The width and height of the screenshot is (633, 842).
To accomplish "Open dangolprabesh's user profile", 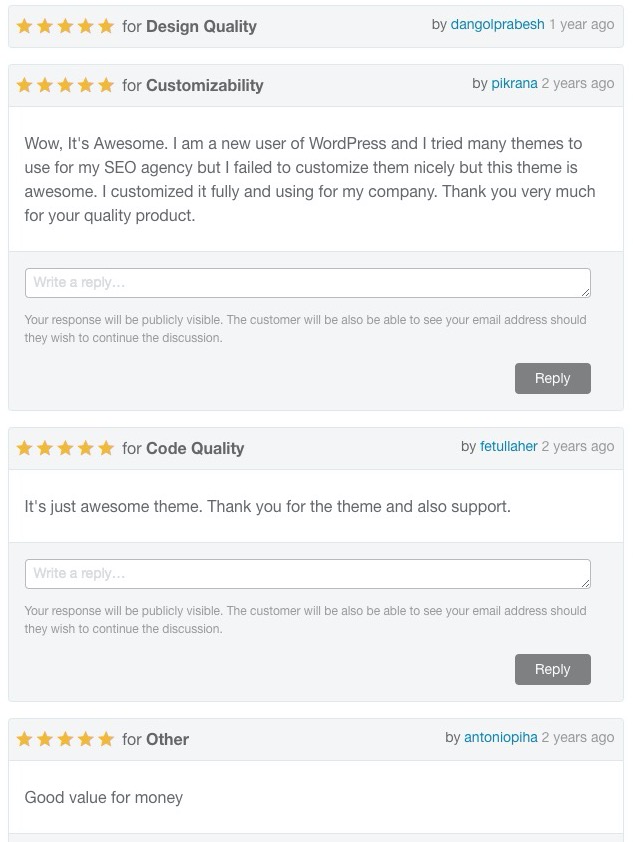I will 497,25.
